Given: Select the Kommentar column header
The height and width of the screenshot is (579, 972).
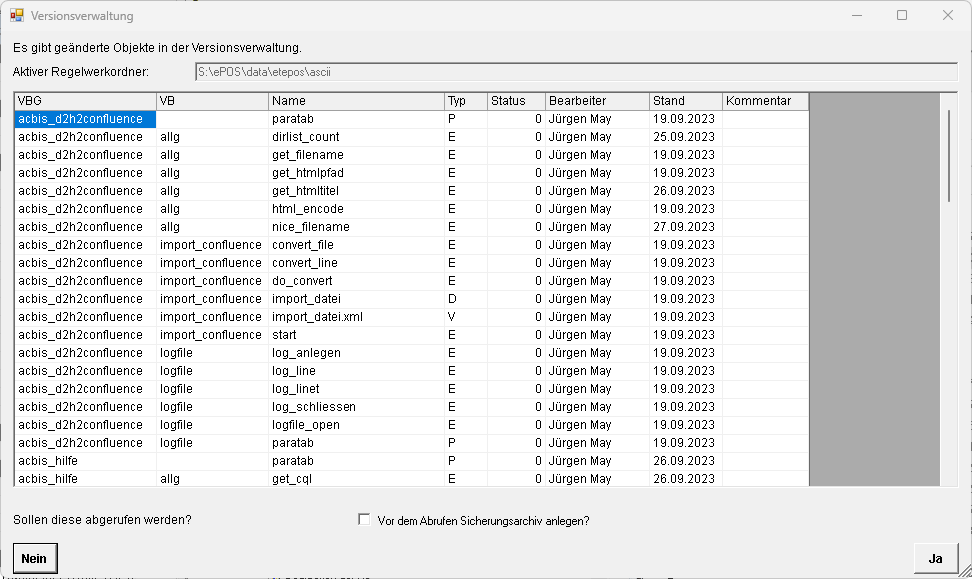Looking at the screenshot, I should [765, 101].
